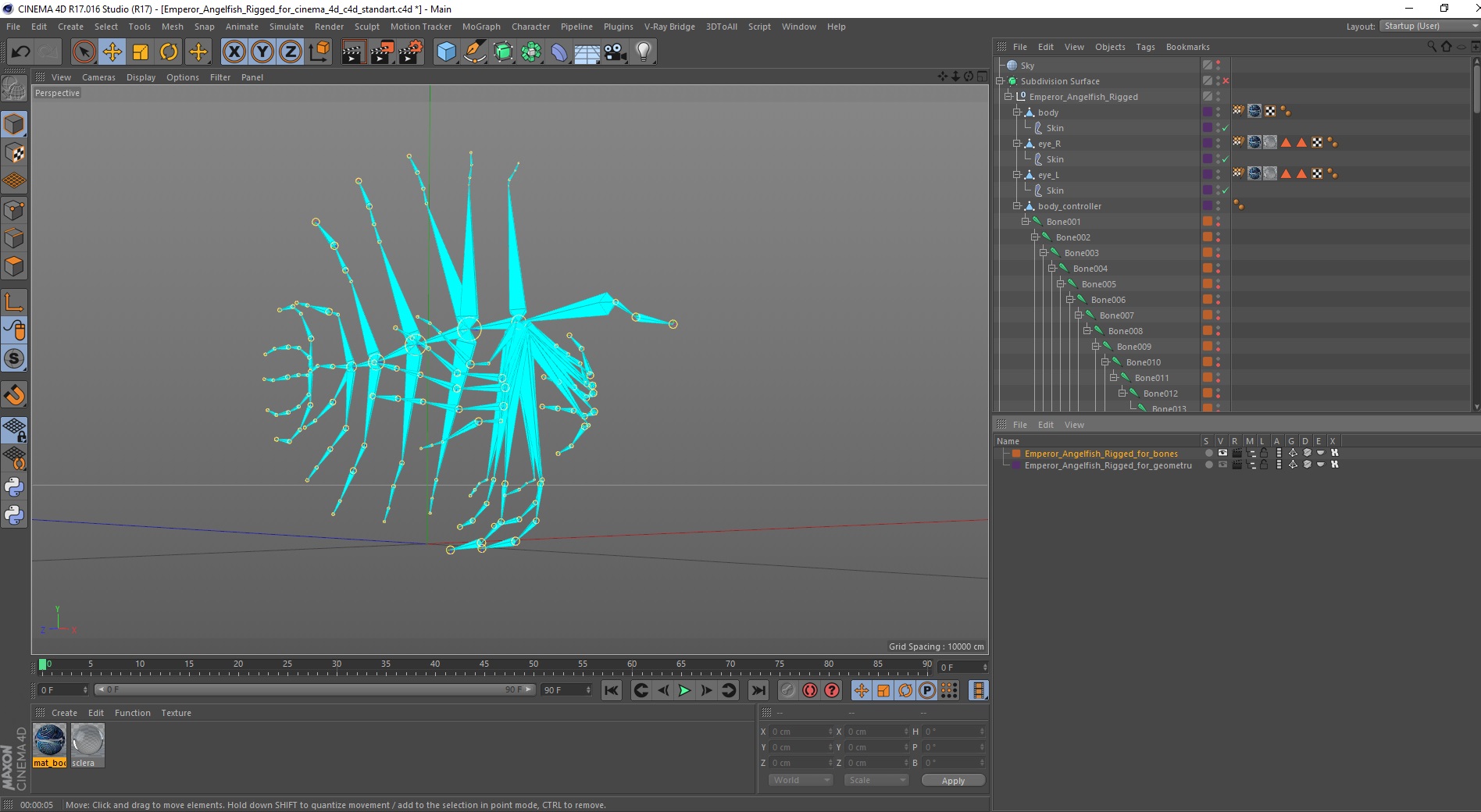
Task: Toggle Sky visibility dots
Action: pyautogui.click(x=1218, y=66)
